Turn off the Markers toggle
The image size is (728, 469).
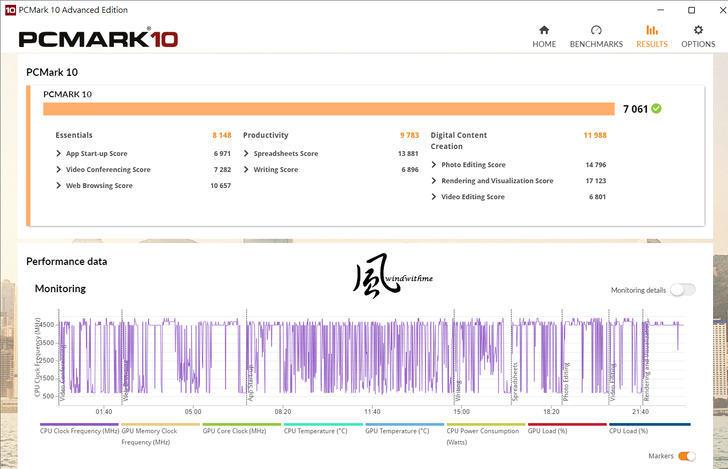click(x=687, y=456)
